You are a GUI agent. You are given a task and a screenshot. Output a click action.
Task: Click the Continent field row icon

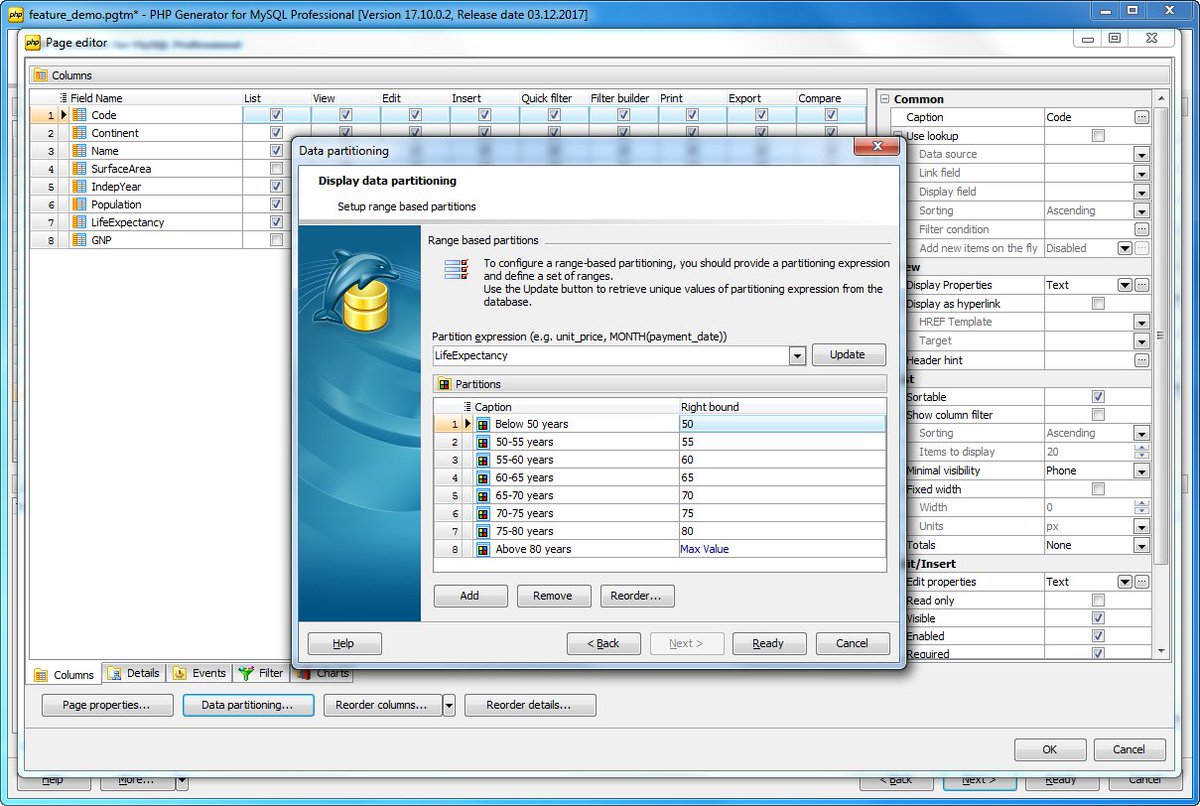tap(80, 133)
